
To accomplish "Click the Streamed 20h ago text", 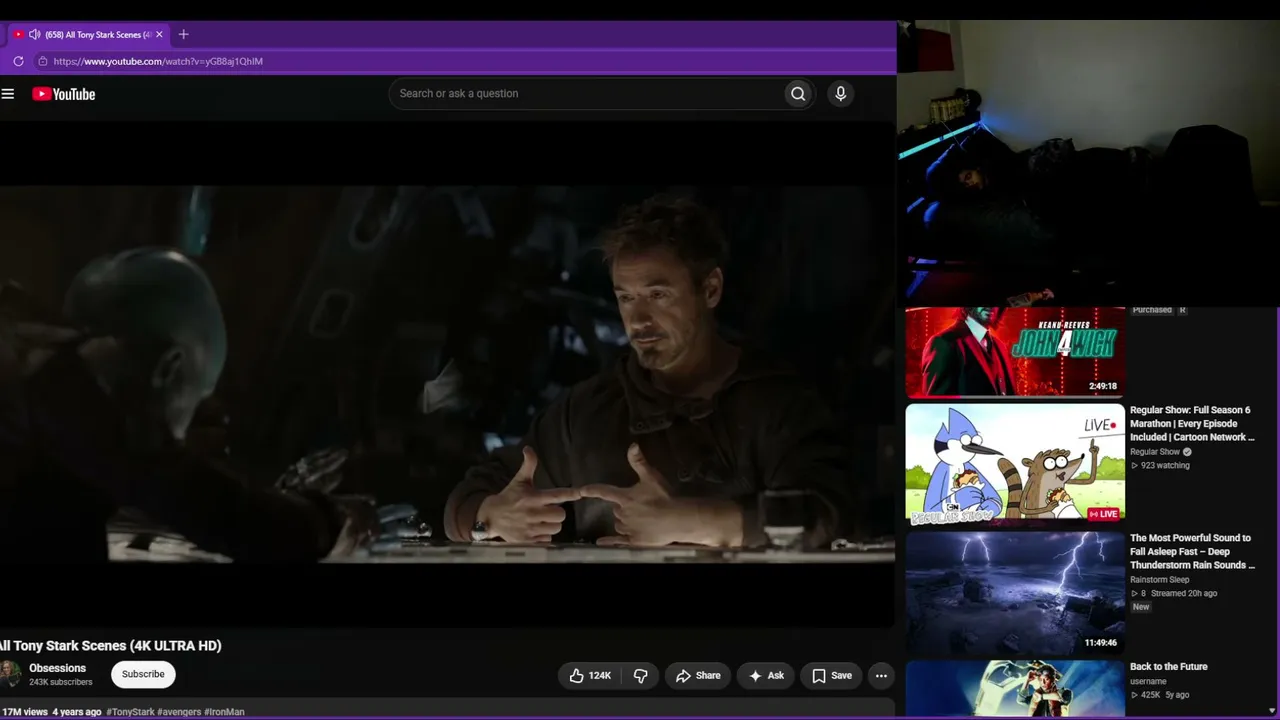I will point(1186,594).
